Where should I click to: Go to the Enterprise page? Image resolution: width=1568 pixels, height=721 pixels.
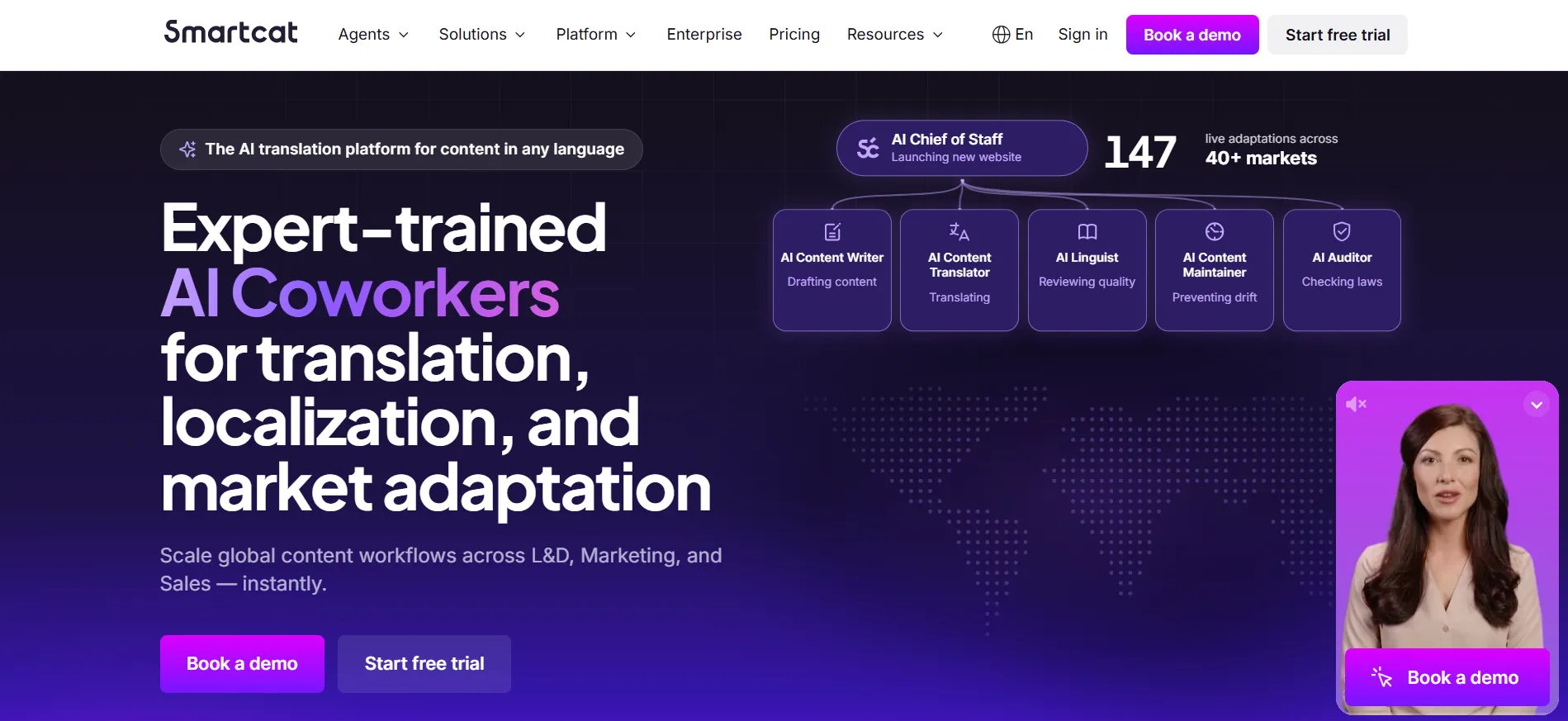coord(704,35)
